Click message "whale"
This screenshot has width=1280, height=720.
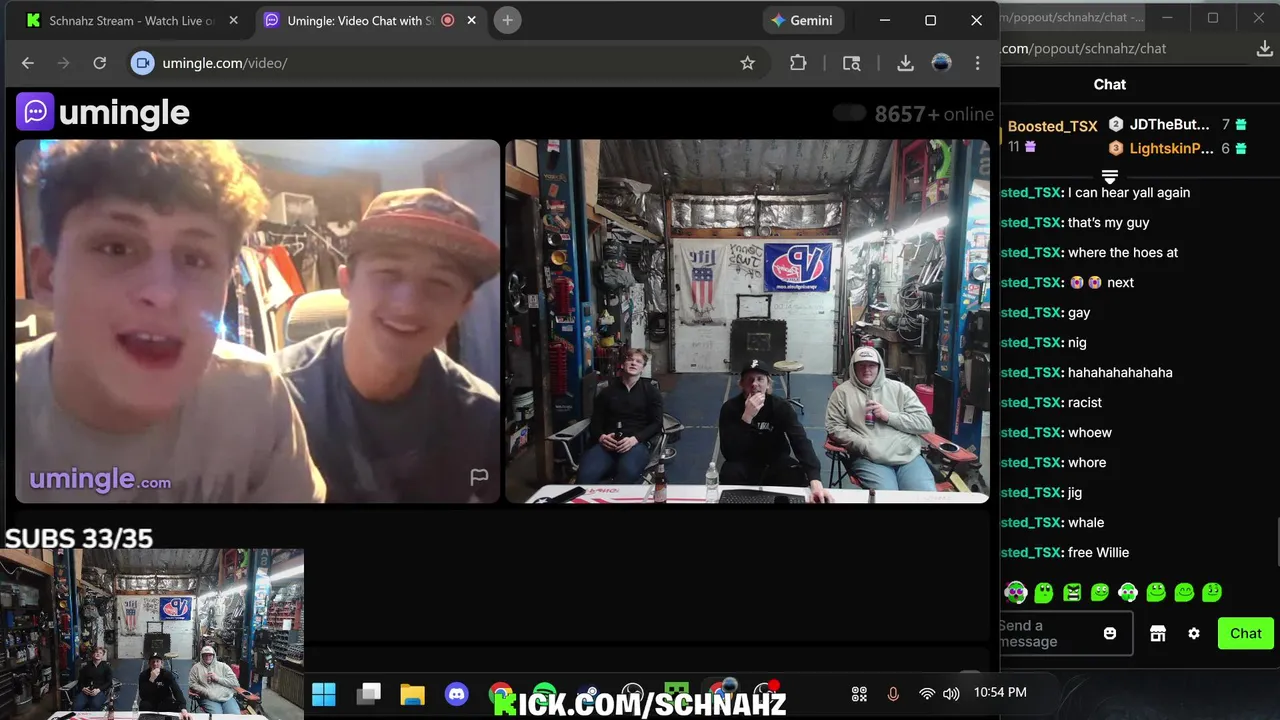1086,522
